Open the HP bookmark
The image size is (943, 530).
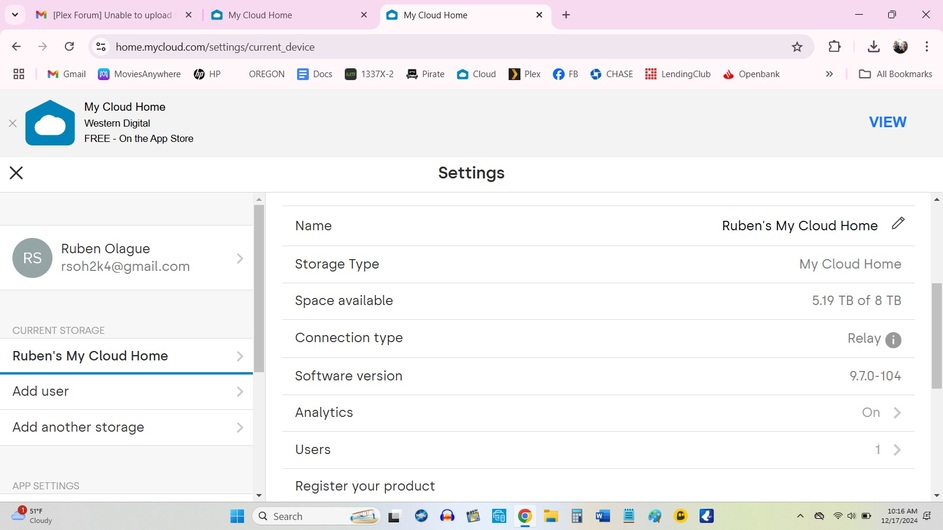point(207,74)
